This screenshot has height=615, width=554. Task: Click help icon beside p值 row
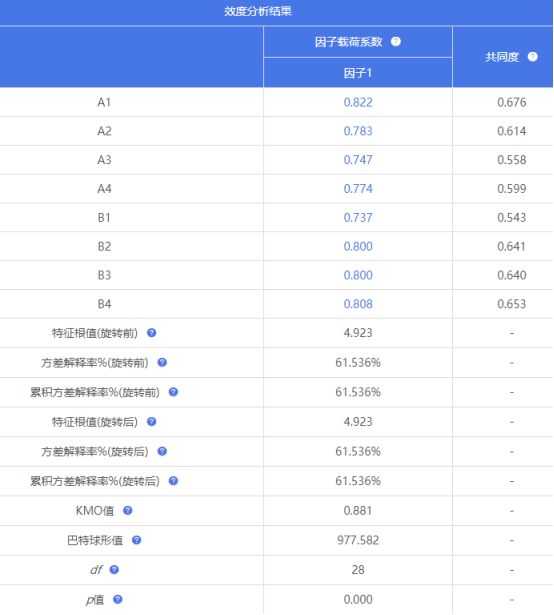point(118,599)
